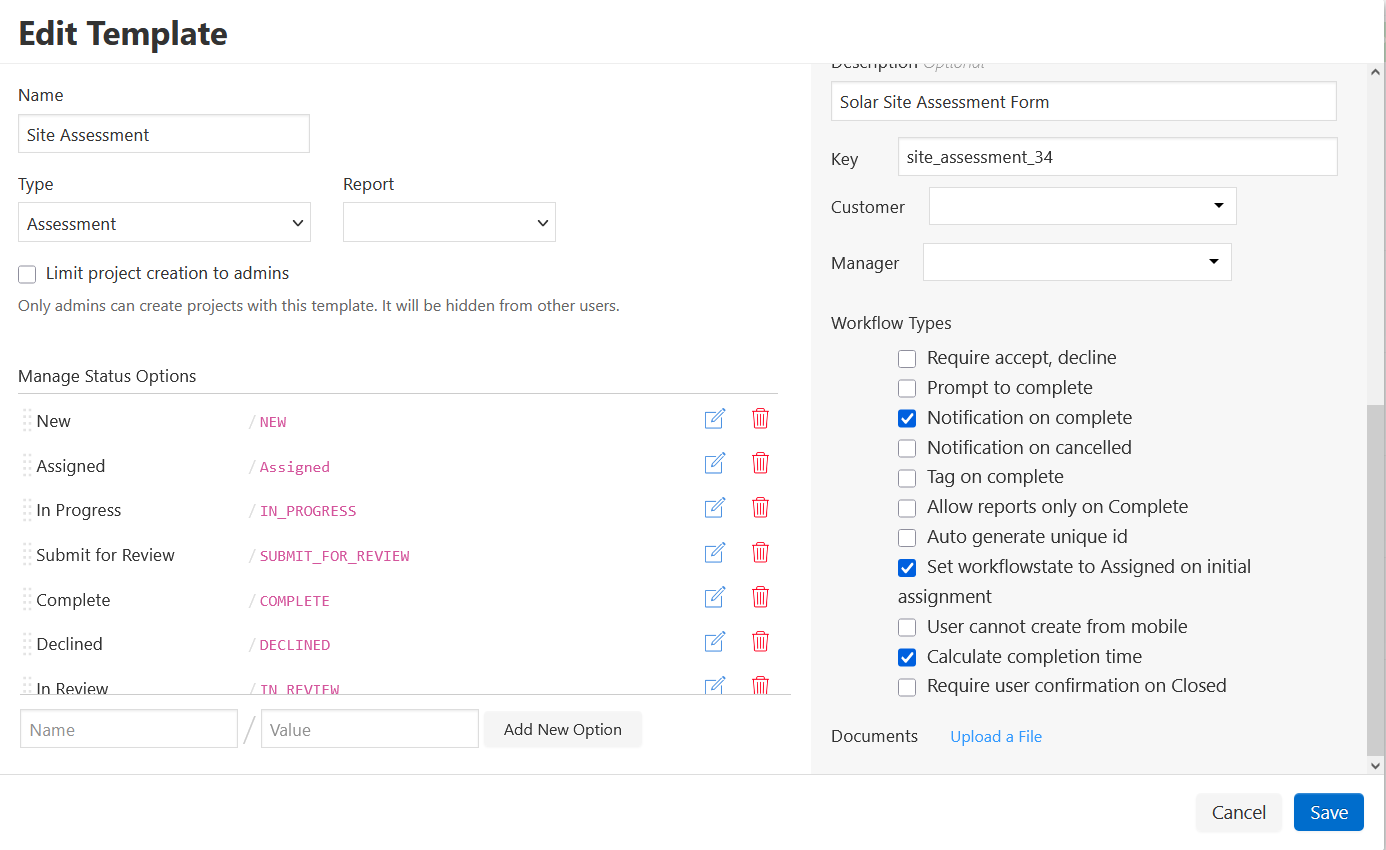Delete the Assigned status option
This screenshot has height=850, width=1386.
click(x=760, y=463)
